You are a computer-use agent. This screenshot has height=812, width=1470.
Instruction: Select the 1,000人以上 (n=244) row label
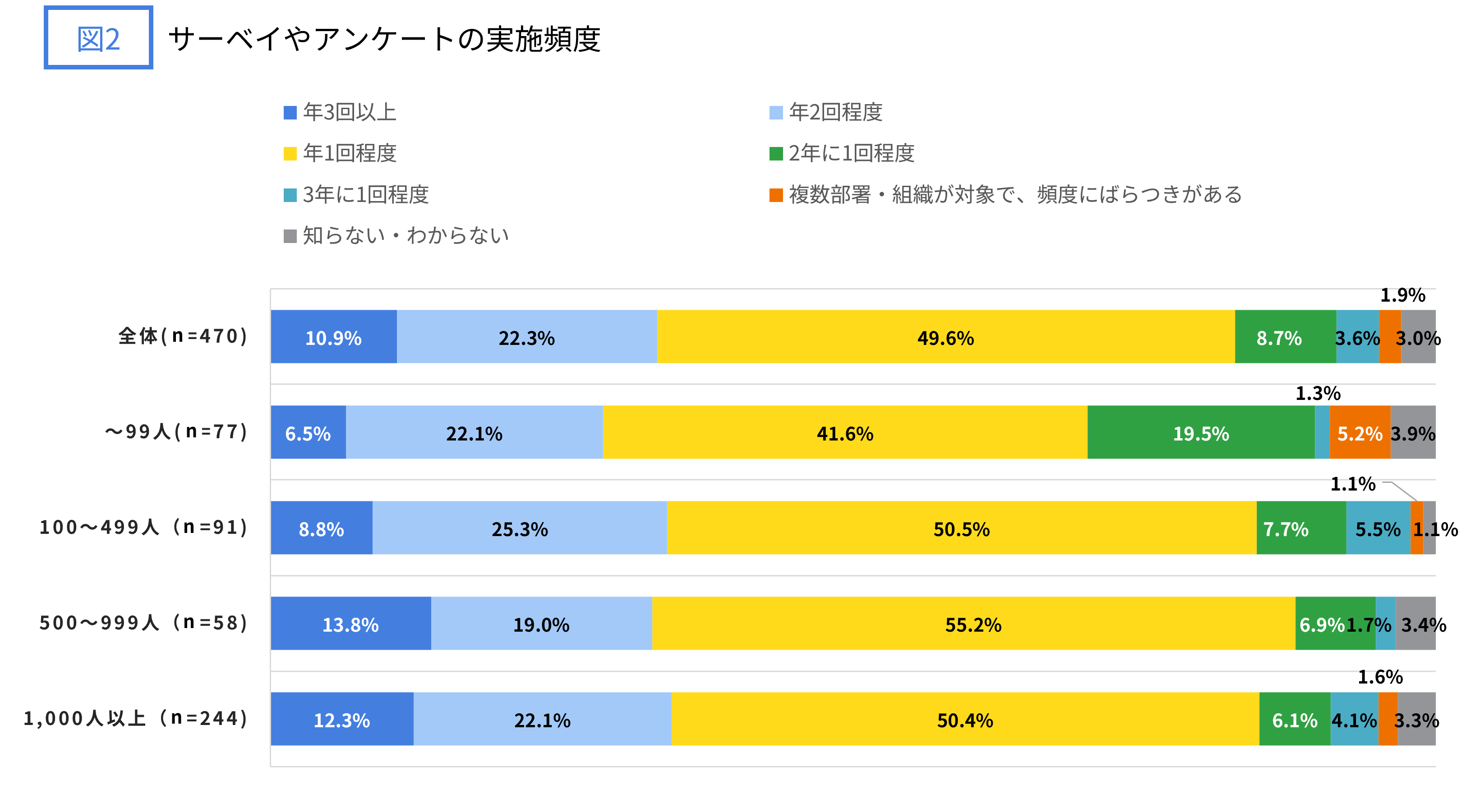click(x=136, y=718)
